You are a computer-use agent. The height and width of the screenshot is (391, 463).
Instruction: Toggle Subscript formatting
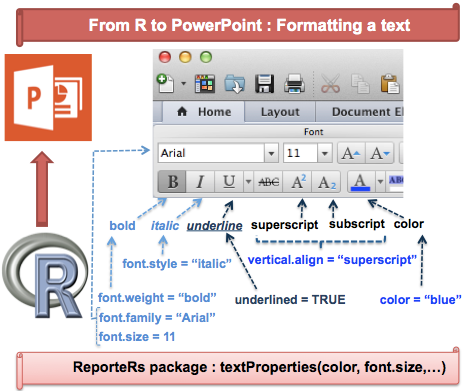tap(326, 182)
